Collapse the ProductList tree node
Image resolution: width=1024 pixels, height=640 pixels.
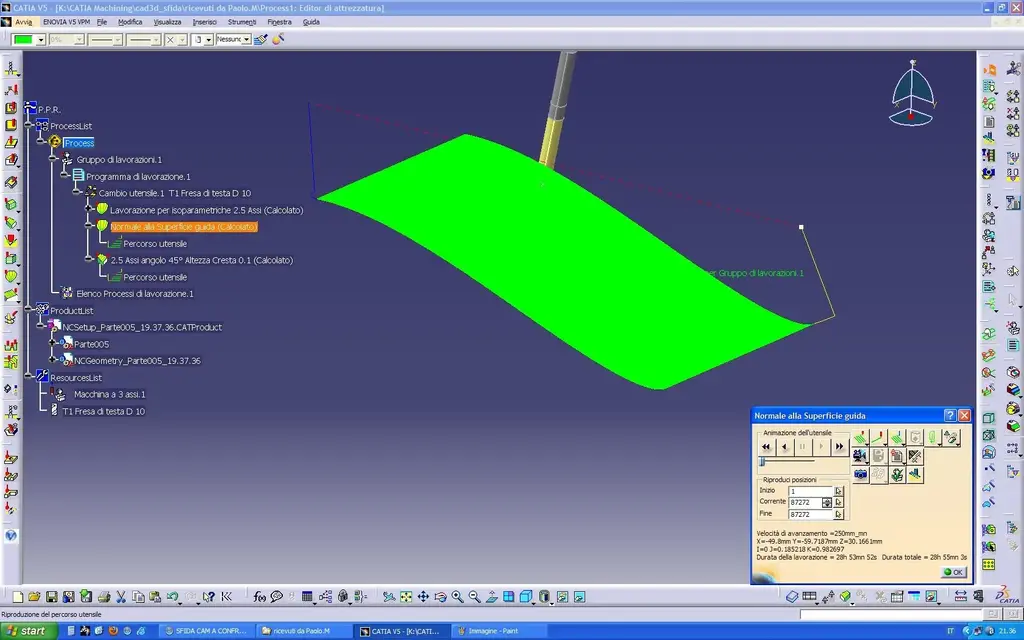[x=29, y=310]
